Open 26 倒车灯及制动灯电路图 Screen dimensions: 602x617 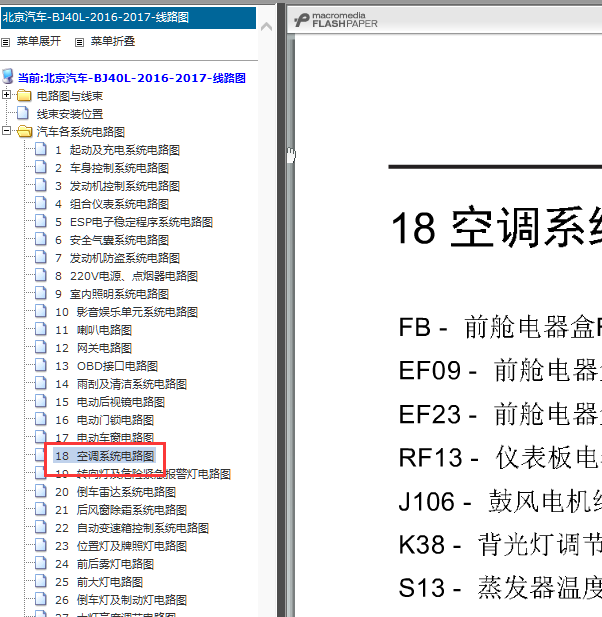[121, 600]
